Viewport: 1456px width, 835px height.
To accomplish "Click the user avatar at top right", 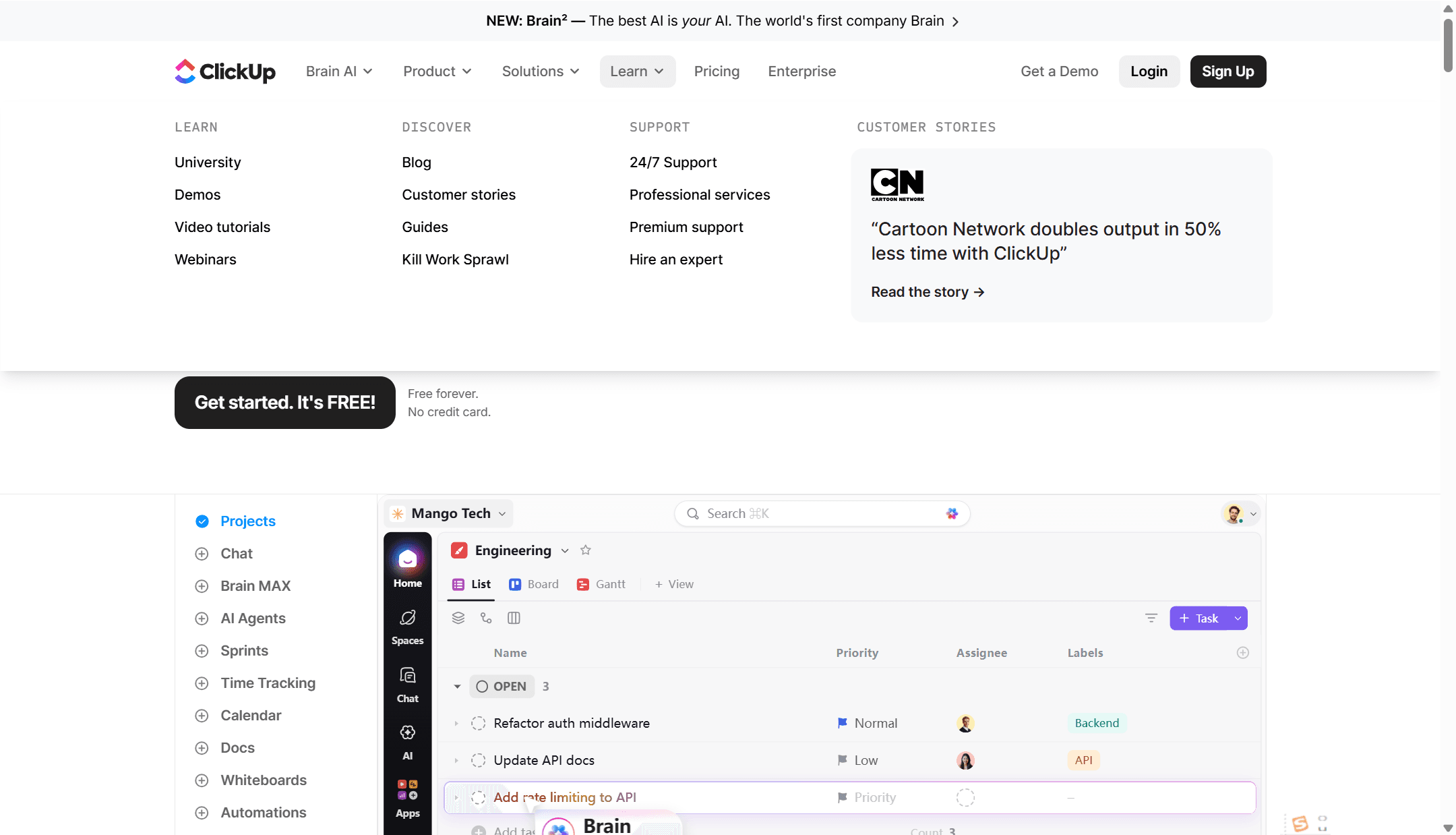I will [1235, 514].
